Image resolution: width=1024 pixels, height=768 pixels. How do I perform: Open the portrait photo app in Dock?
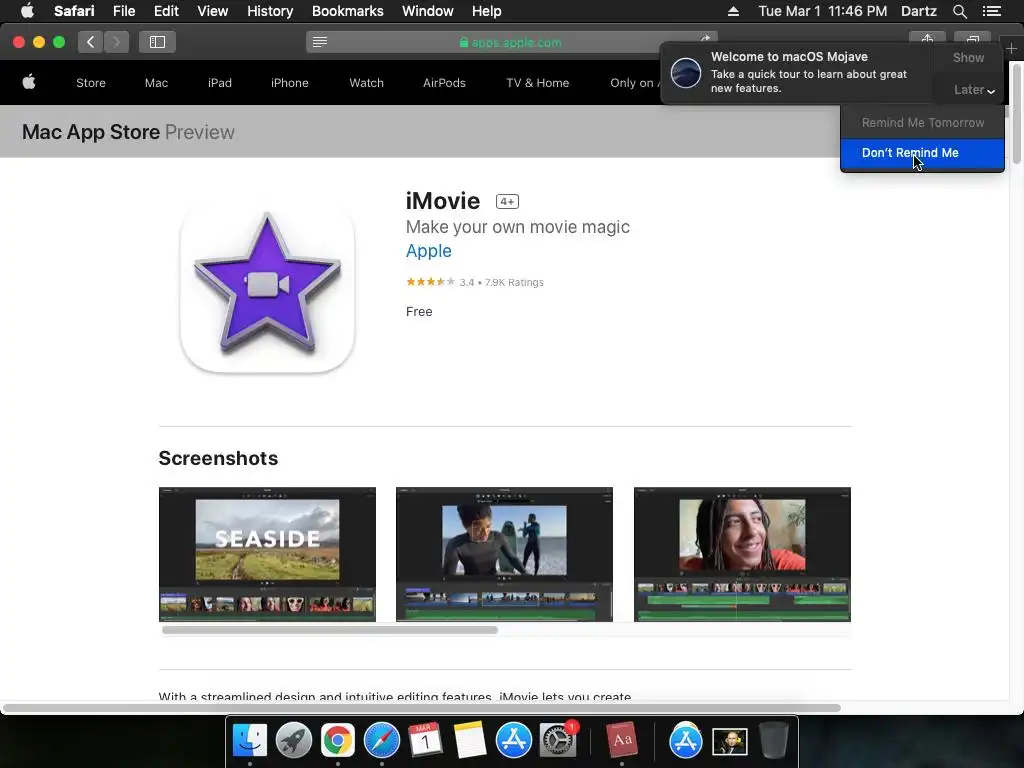(729, 741)
